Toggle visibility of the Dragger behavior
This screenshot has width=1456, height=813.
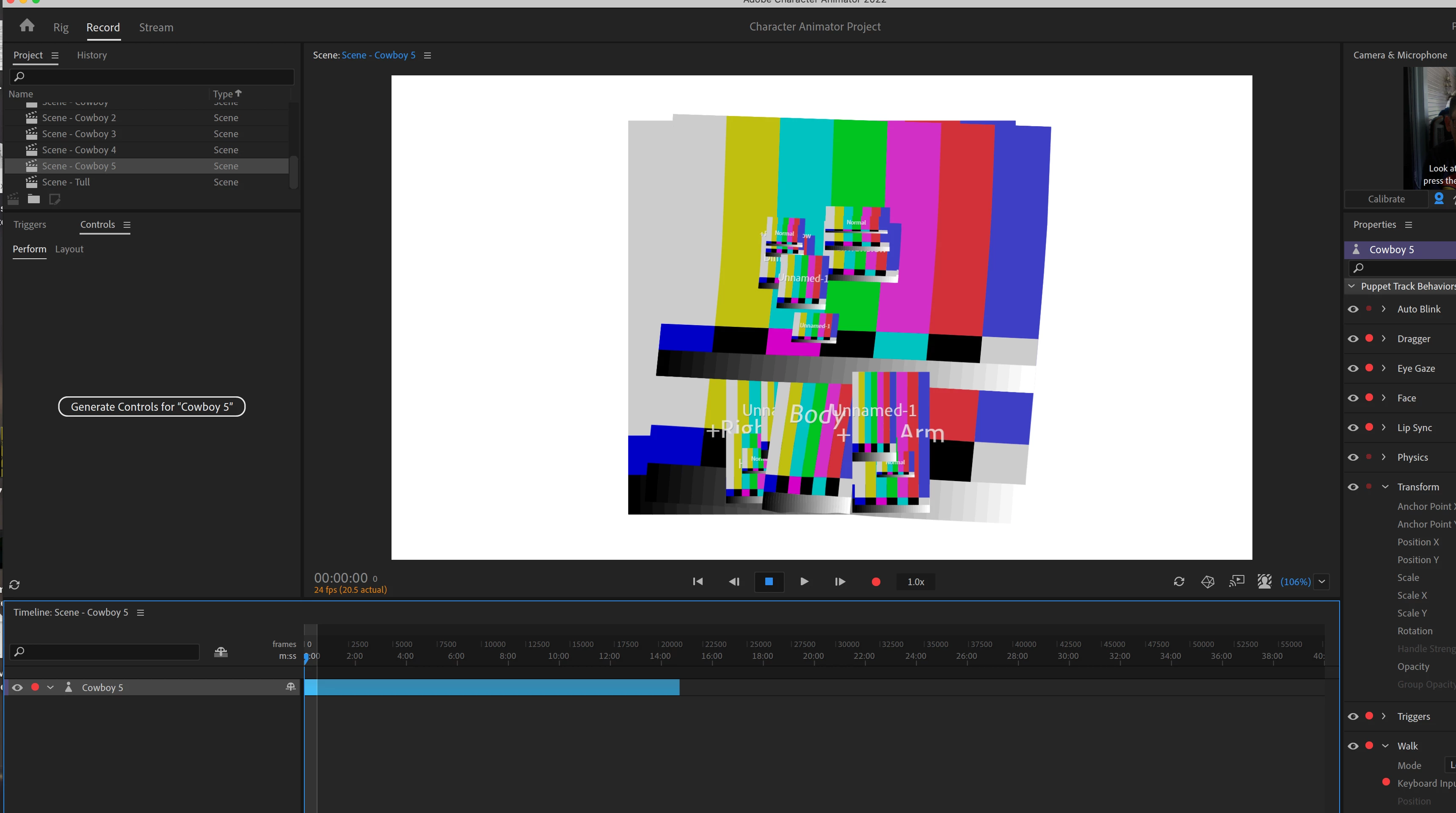coord(1353,339)
